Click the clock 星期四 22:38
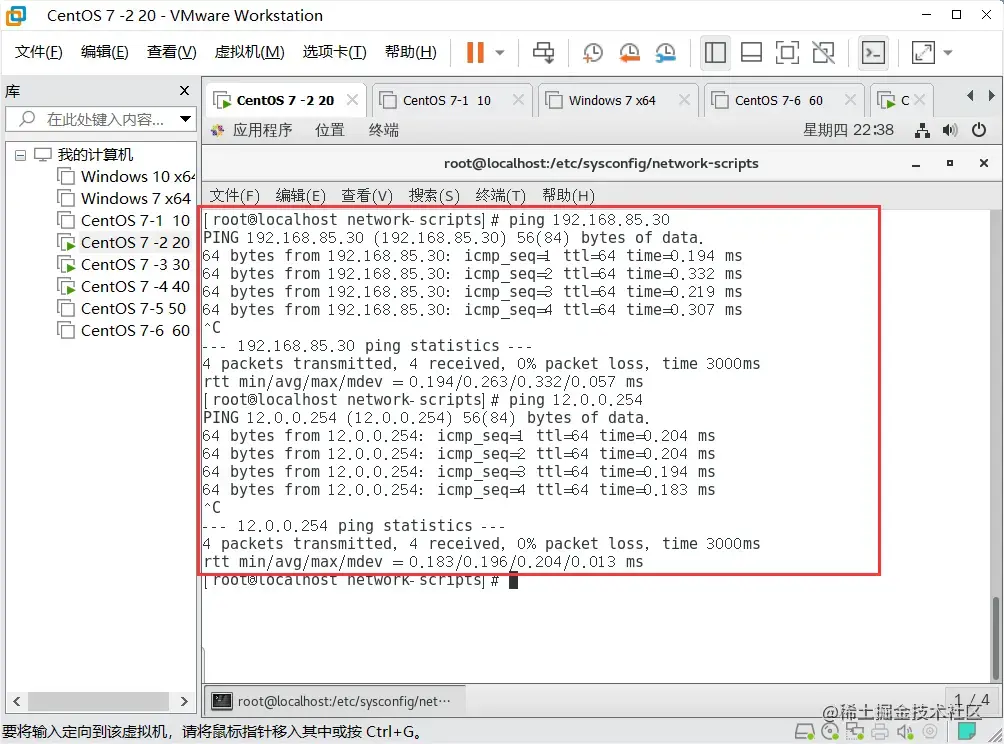This screenshot has height=744, width=1004. tap(848, 131)
